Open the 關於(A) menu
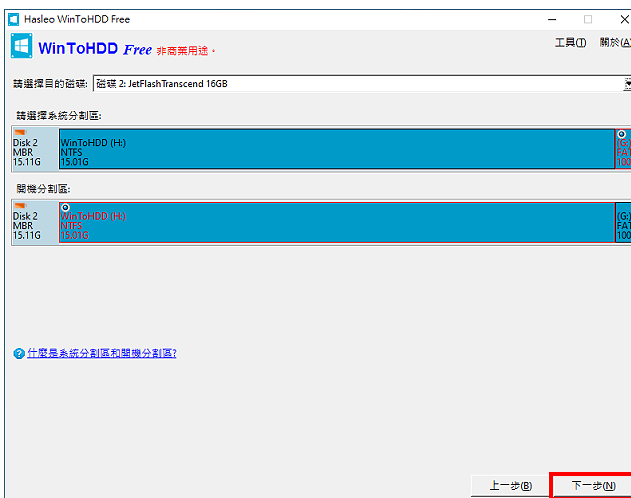Viewport: 631px width, 498px height. coord(615,42)
